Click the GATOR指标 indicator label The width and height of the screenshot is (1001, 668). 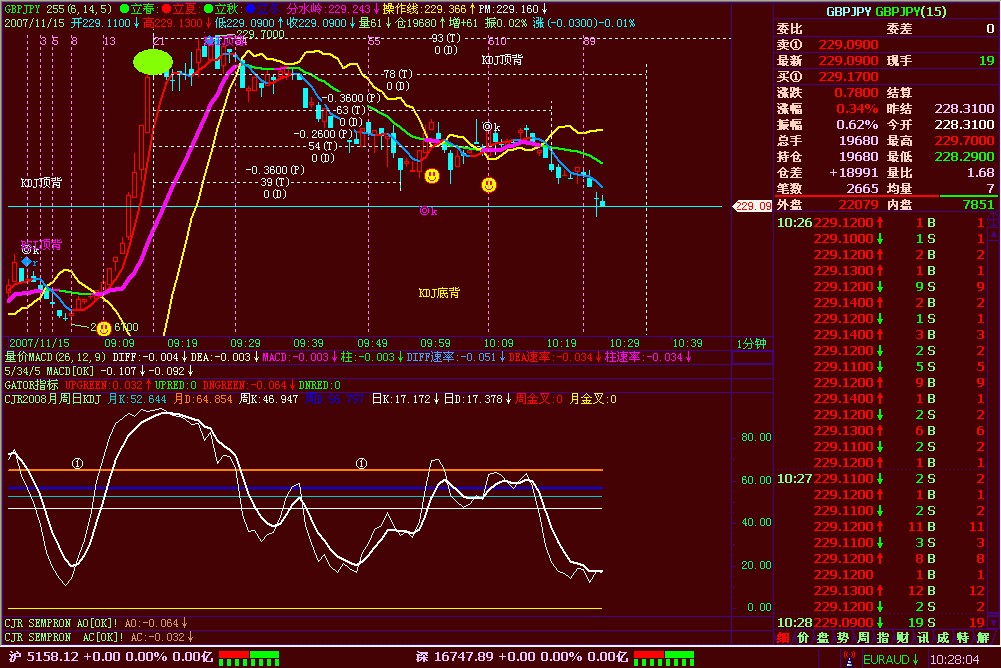pos(31,385)
